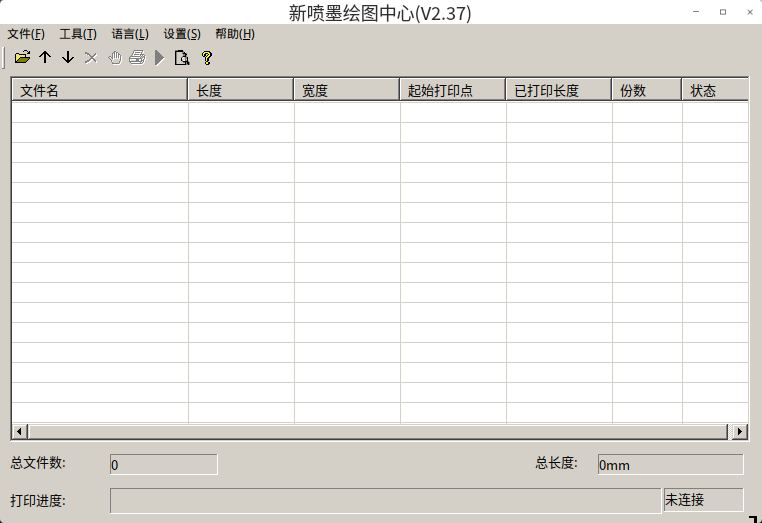Viewport: 762px width, 523px height.
Task: Click the yellow question mark help icon
Action: [x=206, y=58]
